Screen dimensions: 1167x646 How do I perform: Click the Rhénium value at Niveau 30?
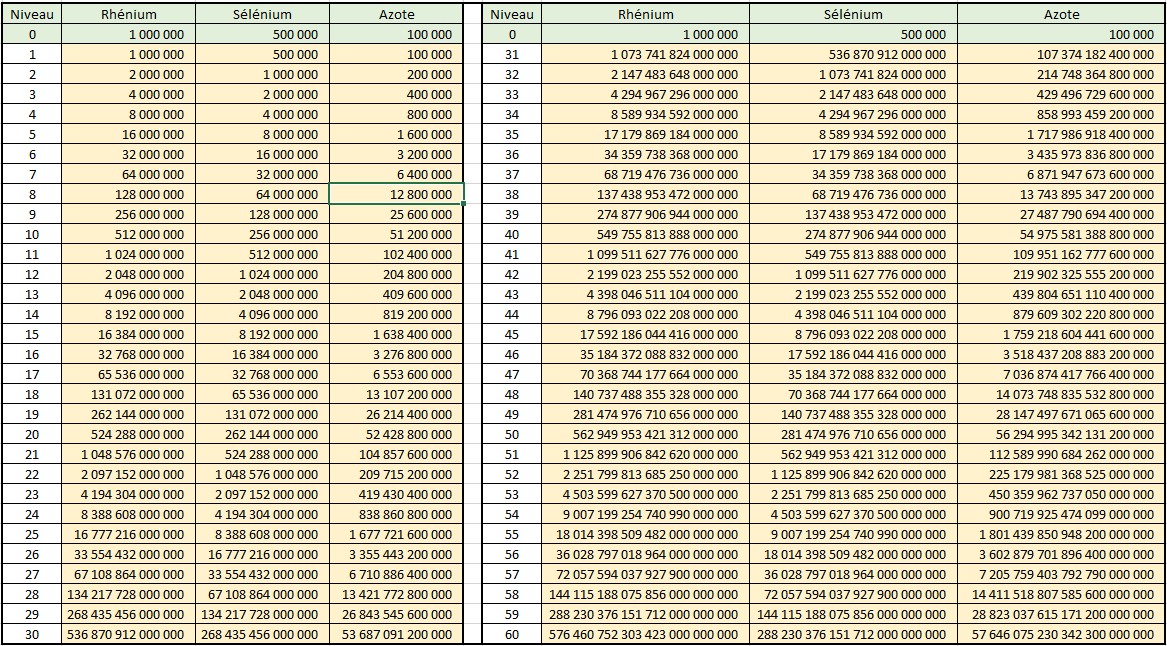point(128,634)
